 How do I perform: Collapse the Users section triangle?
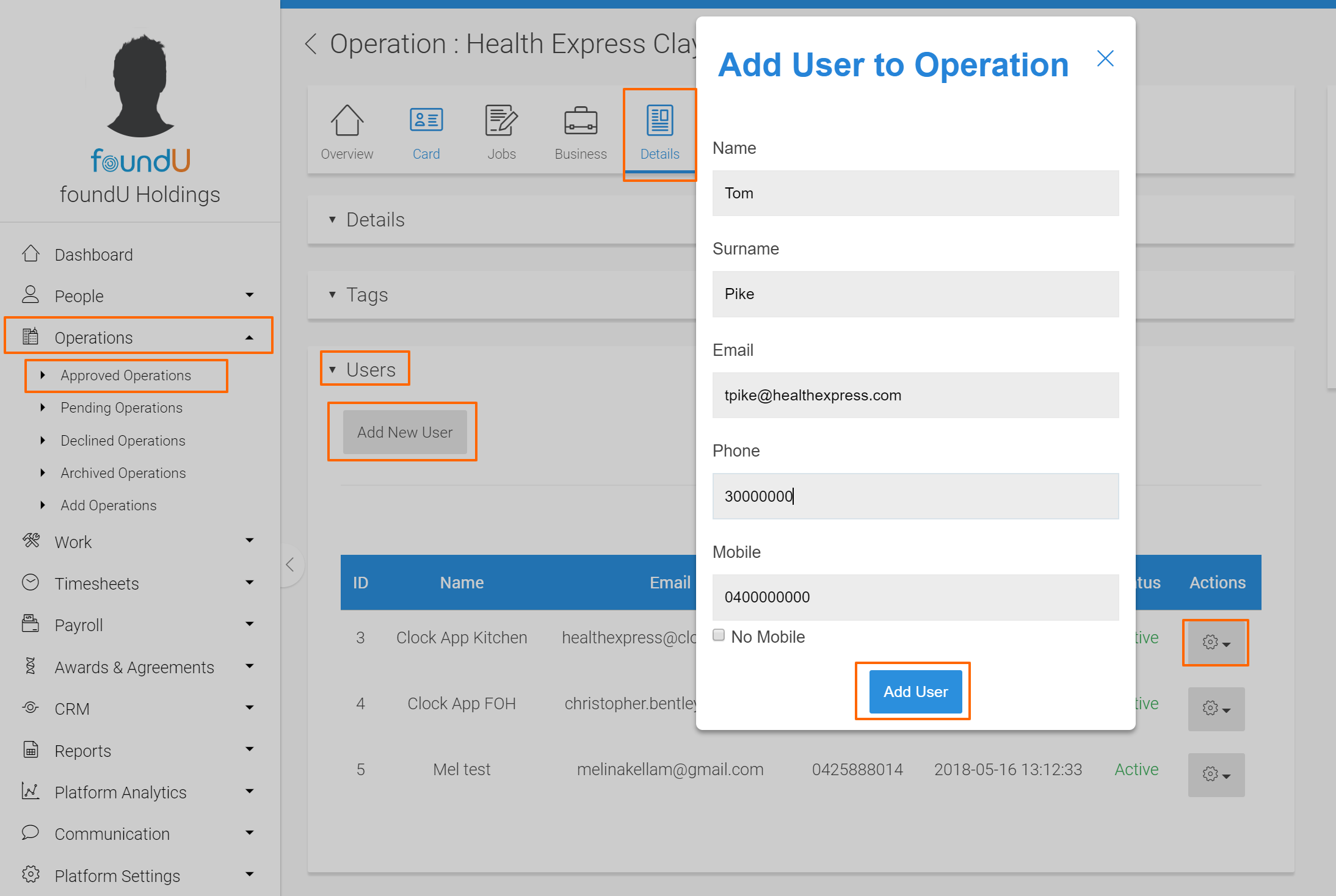[x=332, y=370]
